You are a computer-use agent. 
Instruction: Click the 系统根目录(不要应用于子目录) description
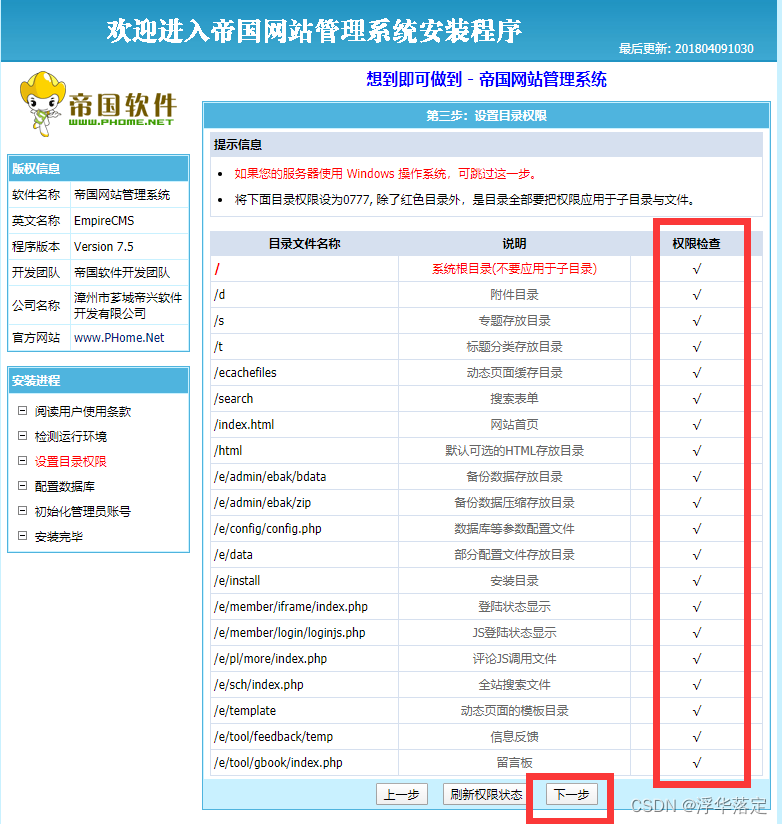pos(514,269)
